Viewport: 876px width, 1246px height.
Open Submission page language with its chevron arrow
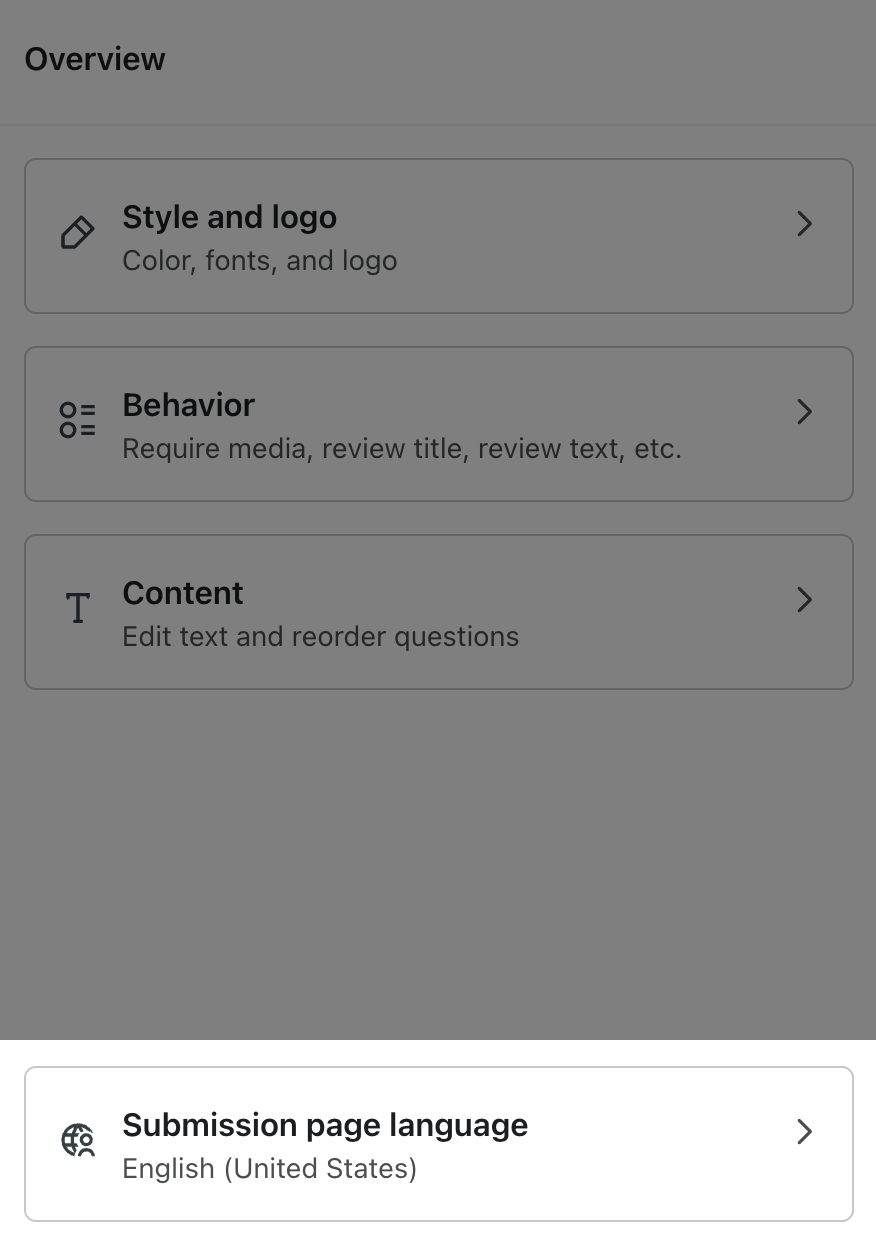[804, 1132]
